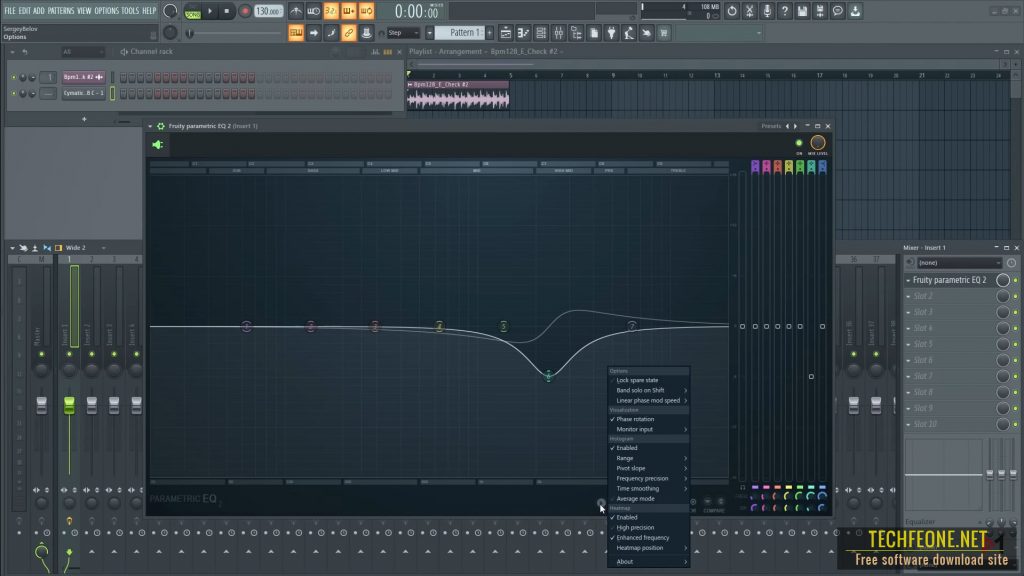Open the HELP menu
Viewport: 1024px width, 576px height.
click(149, 10)
